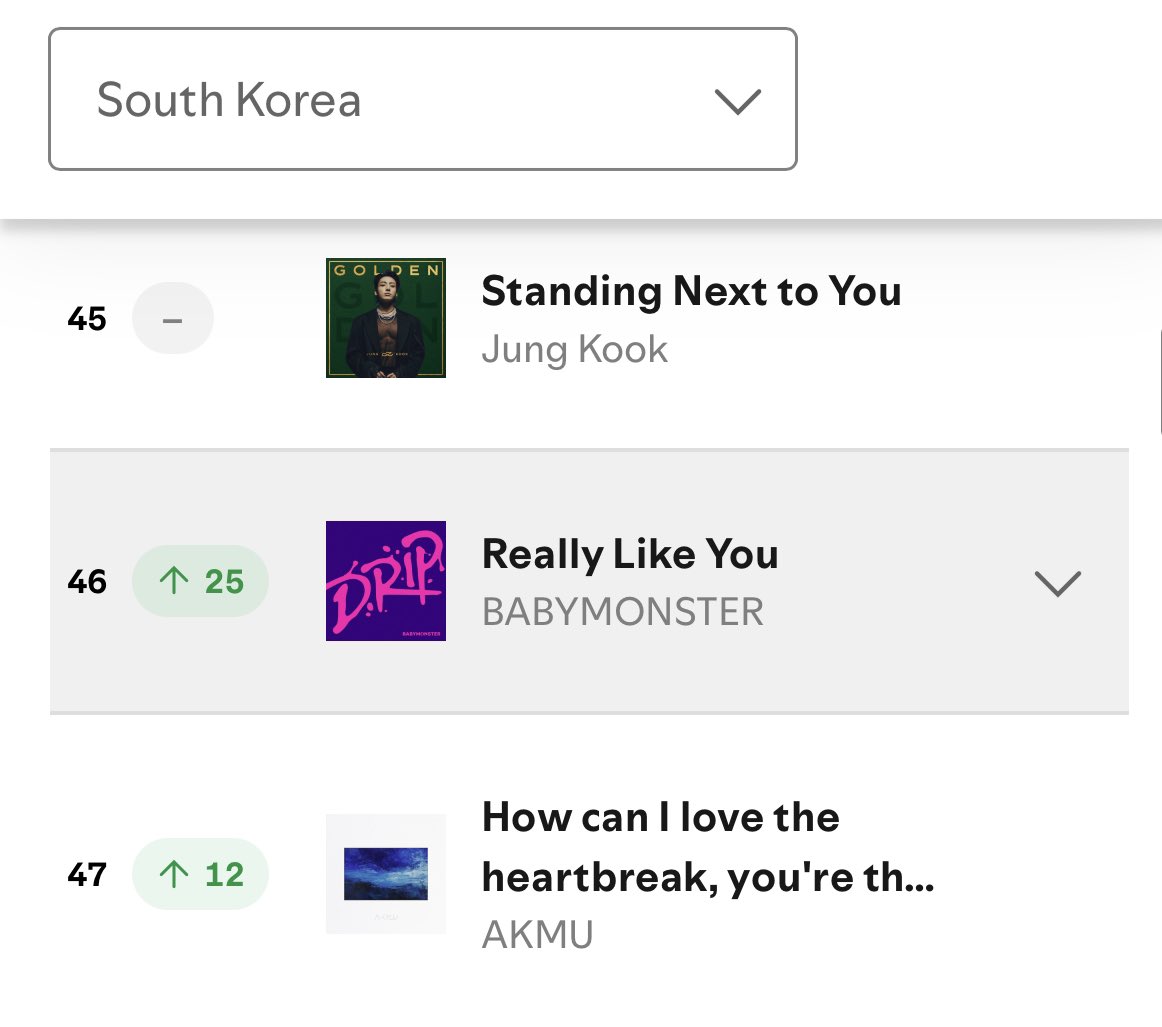This screenshot has width=1162, height=1027.
Task: Click rank number 46
Action: point(87,581)
